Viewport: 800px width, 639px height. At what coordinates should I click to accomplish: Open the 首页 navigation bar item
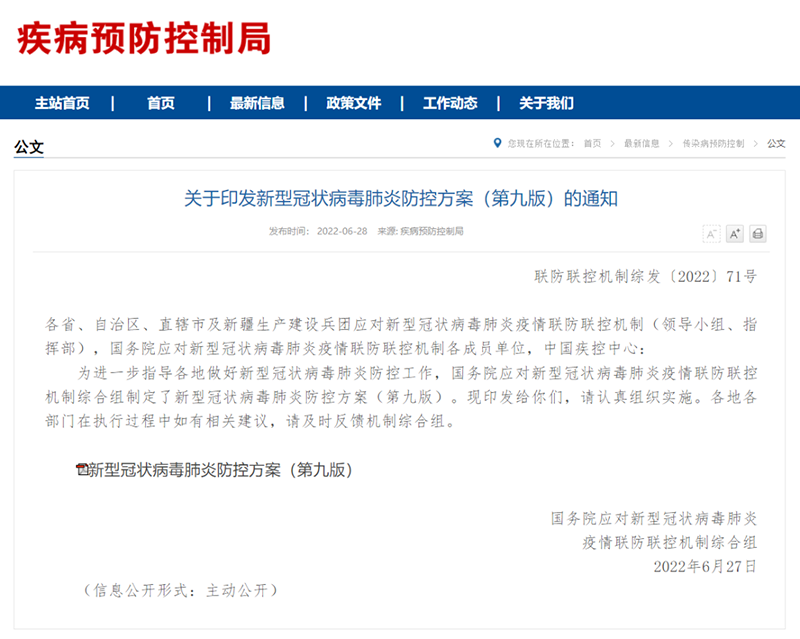tap(161, 103)
